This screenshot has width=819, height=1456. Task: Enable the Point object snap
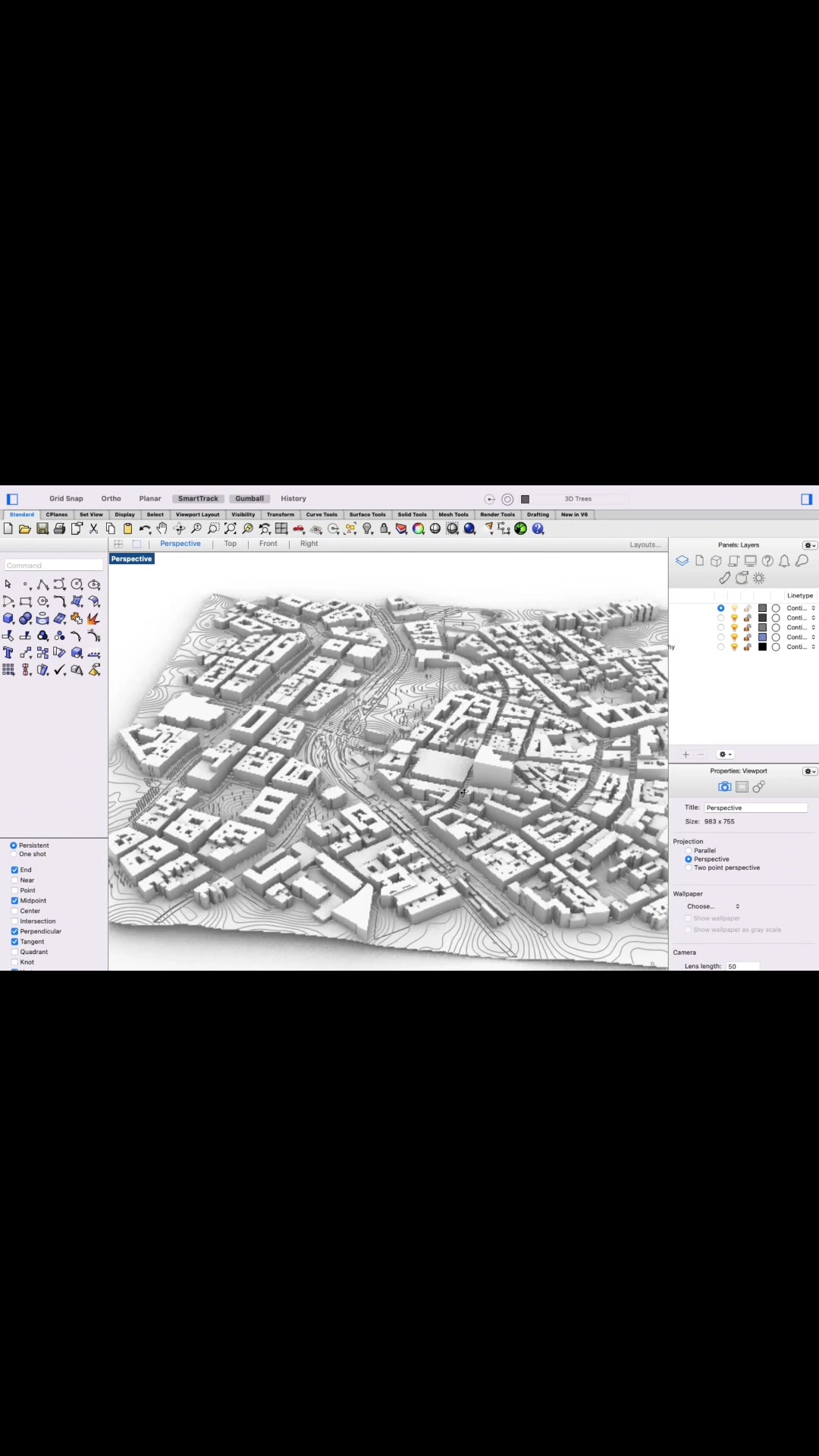tap(14, 890)
